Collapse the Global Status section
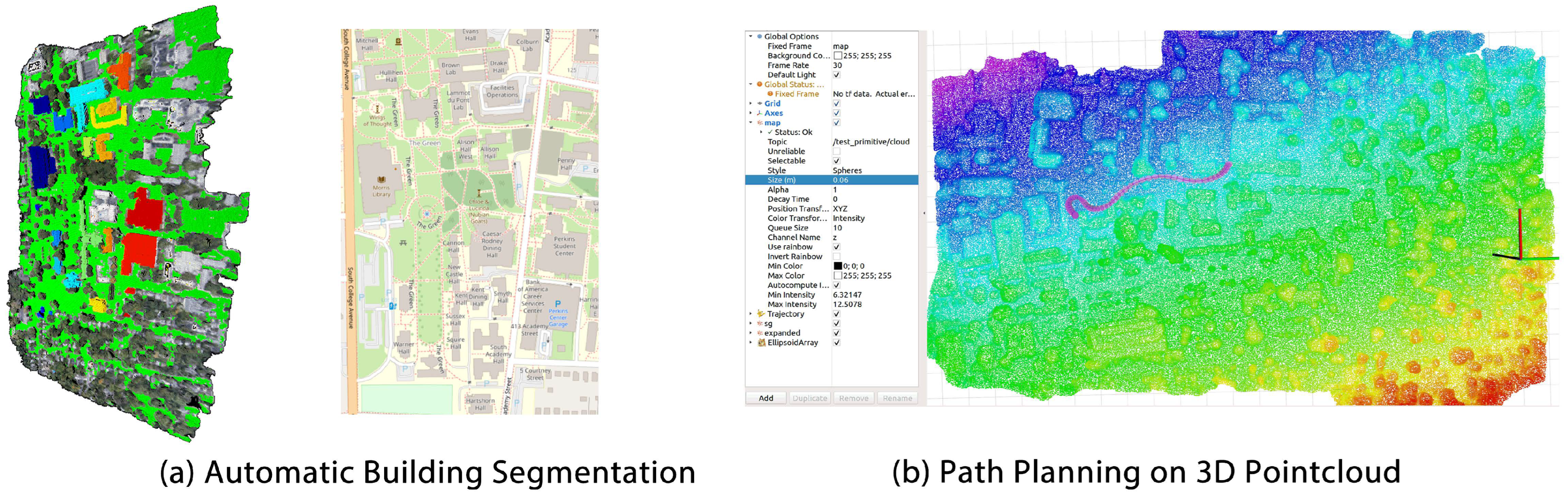1568x494 pixels. coord(750,85)
